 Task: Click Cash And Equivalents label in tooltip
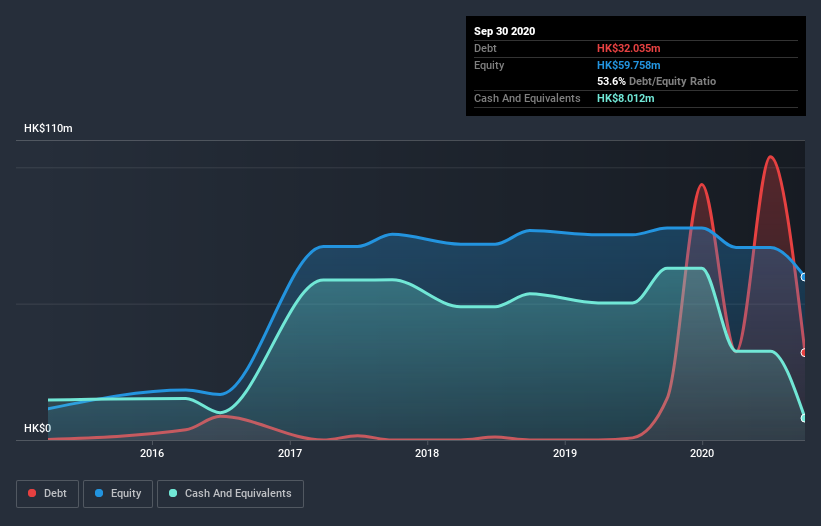527,98
